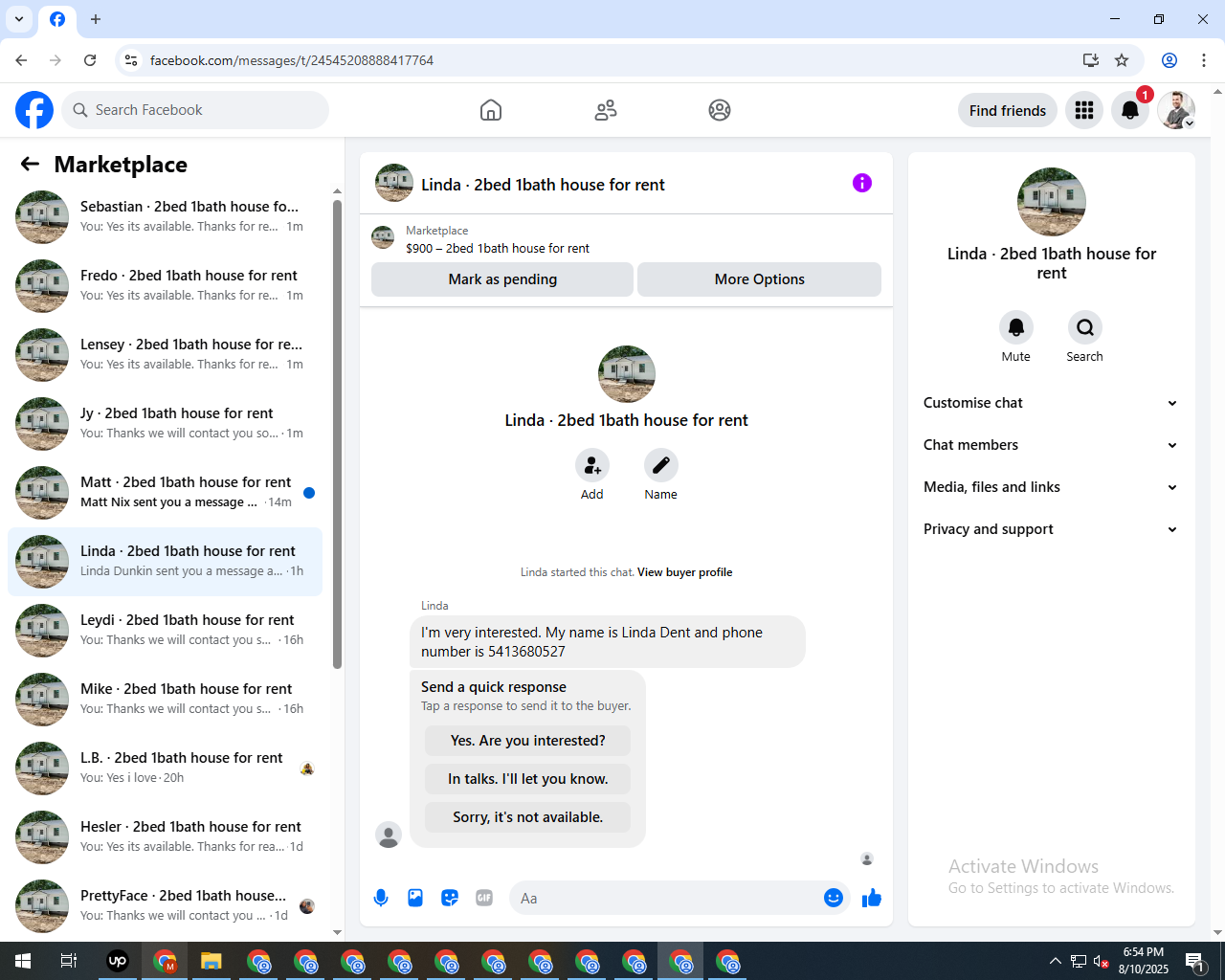Open Lensey's conversation
The image size is (1225, 980).
pos(165,355)
